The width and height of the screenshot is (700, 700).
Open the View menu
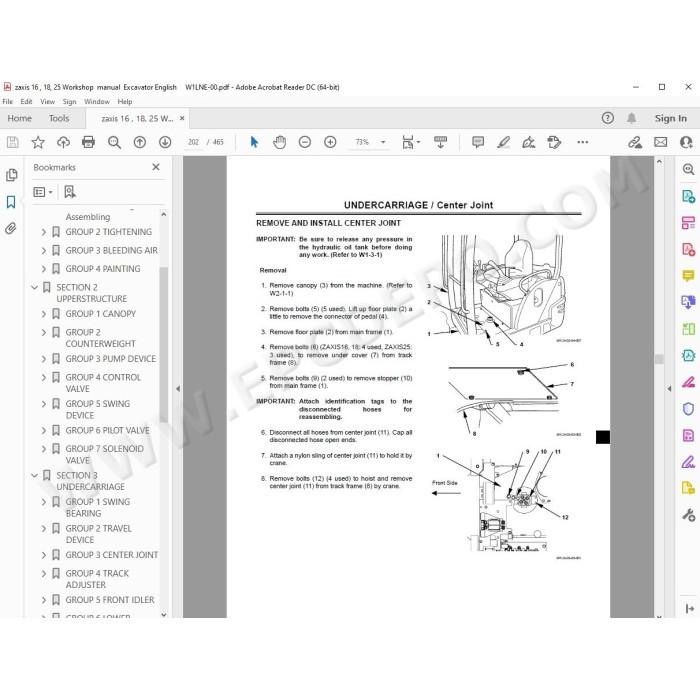tap(47, 102)
